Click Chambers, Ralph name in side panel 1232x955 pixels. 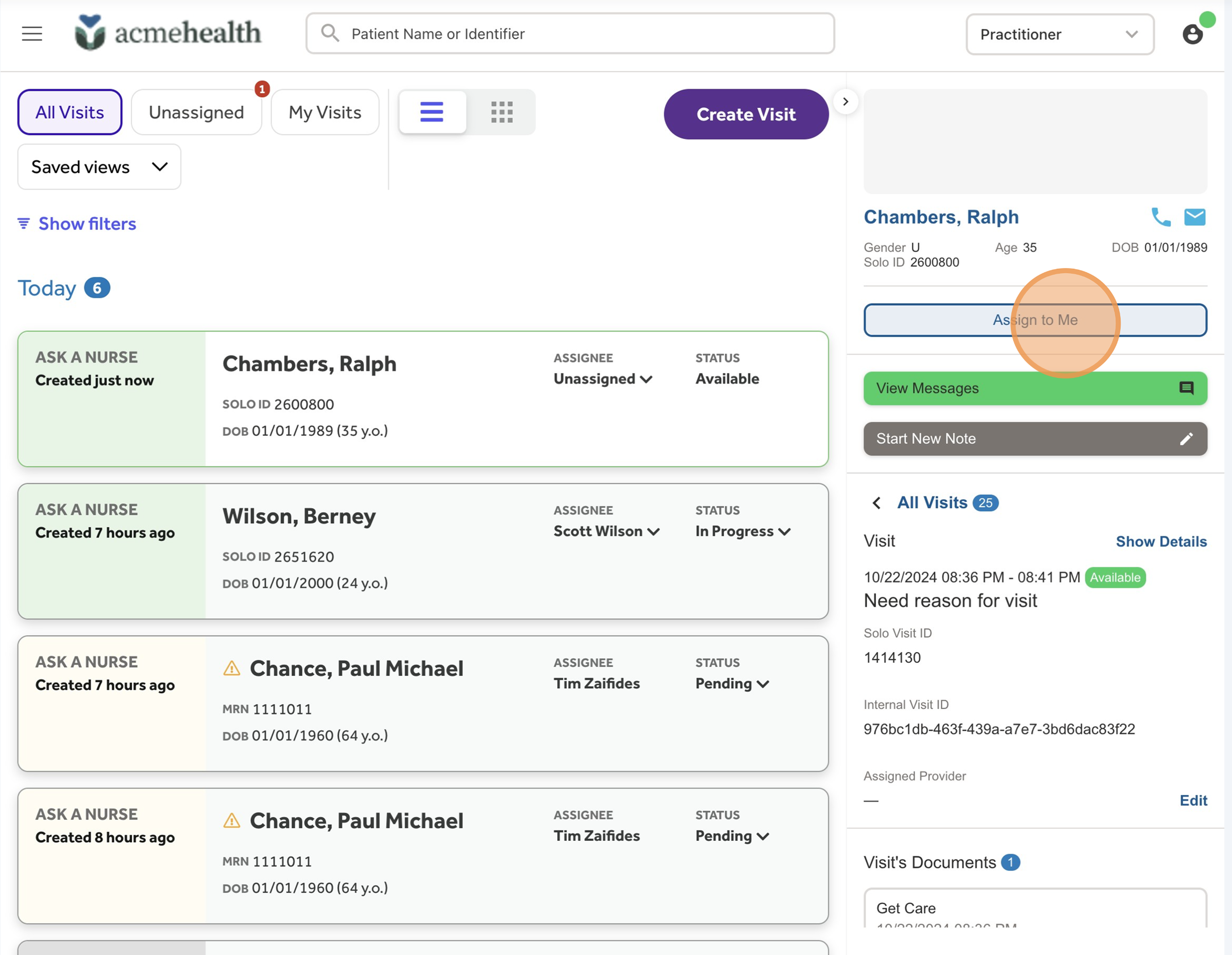click(941, 217)
